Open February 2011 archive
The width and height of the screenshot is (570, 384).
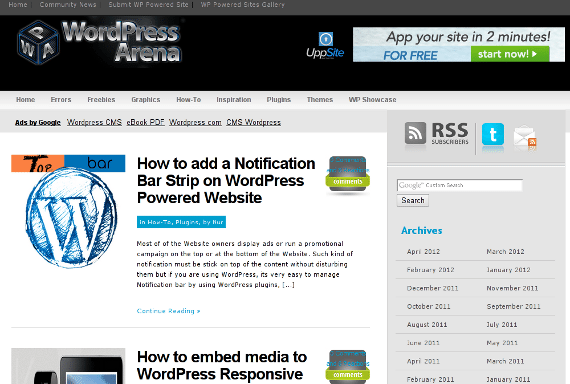430,380
